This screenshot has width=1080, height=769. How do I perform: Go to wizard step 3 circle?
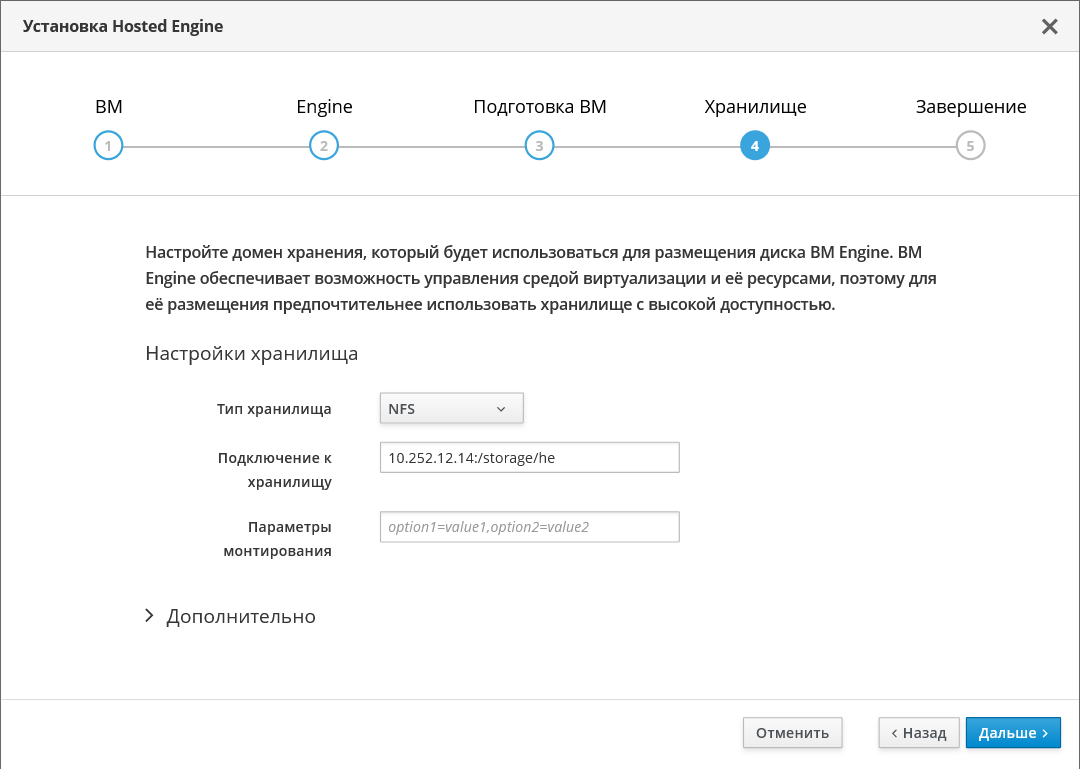[x=539, y=145]
